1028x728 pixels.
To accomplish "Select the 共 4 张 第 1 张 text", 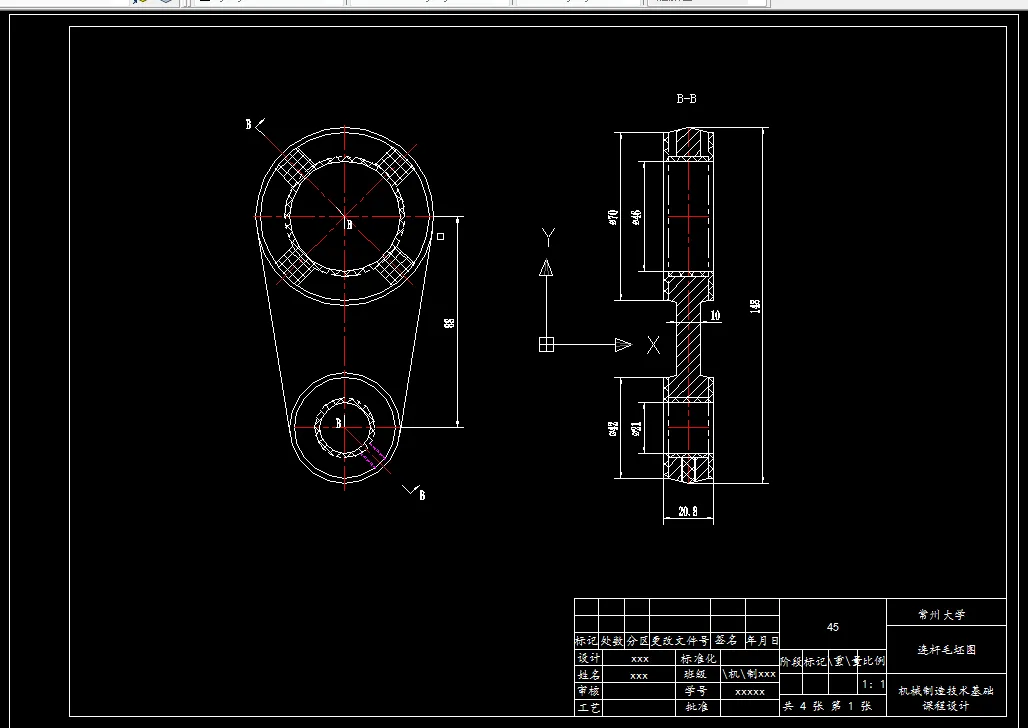I will pyautogui.click(x=827, y=706).
